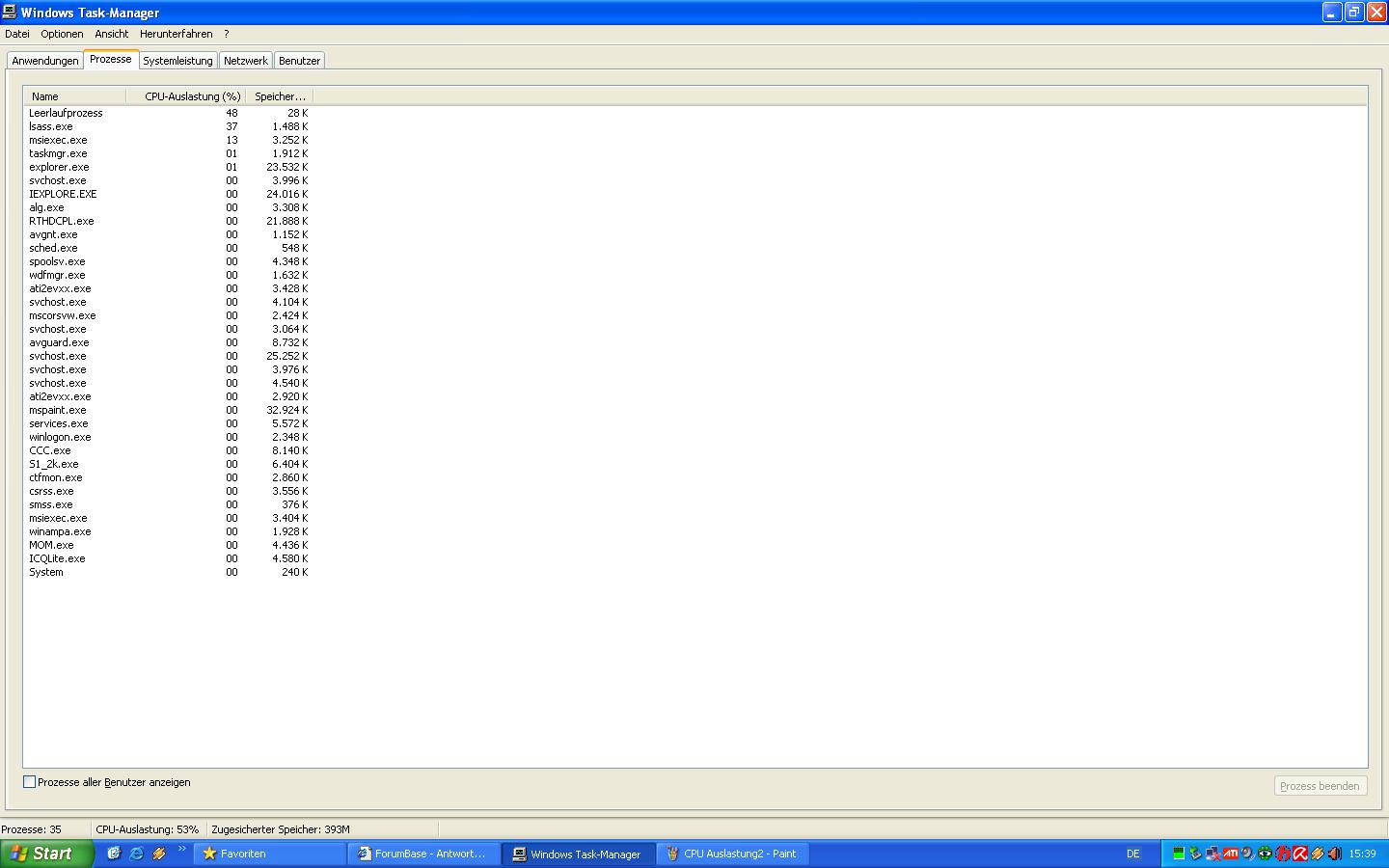The height and width of the screenshot is (868, 1389).
Task: Select the explorer.exe process
Action: pos(169,167)
